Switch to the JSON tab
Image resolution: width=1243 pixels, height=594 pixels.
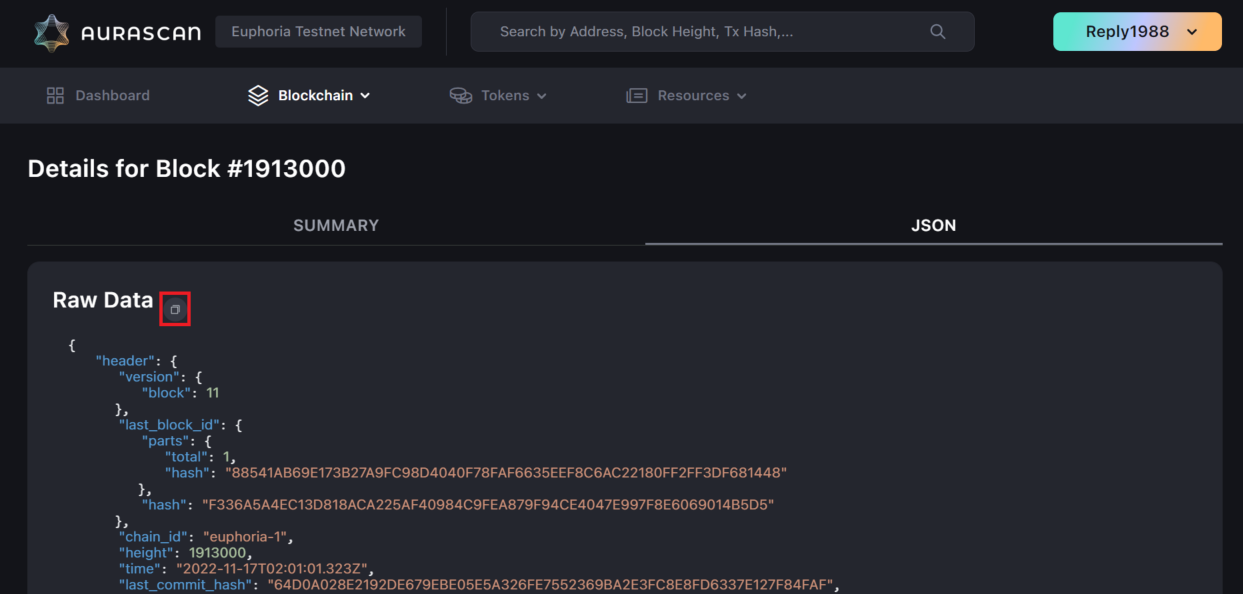point(934,226)
